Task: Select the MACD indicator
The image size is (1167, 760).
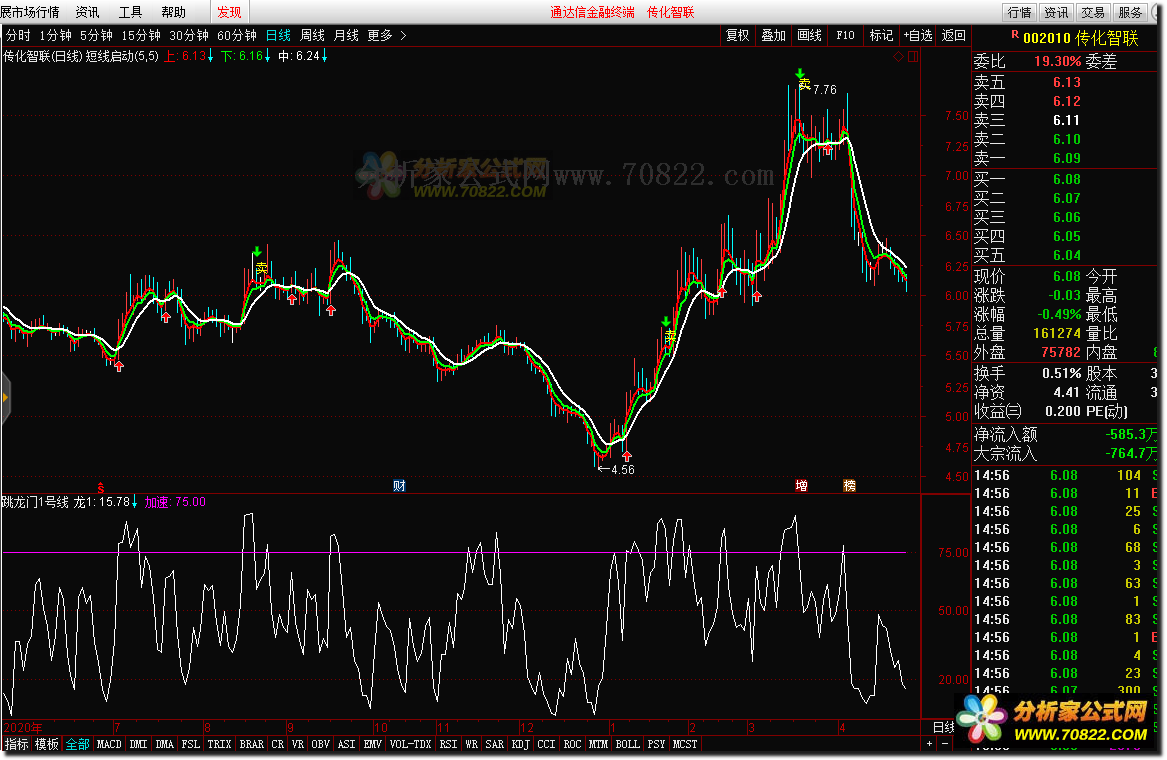Action: tap(109, 744)
